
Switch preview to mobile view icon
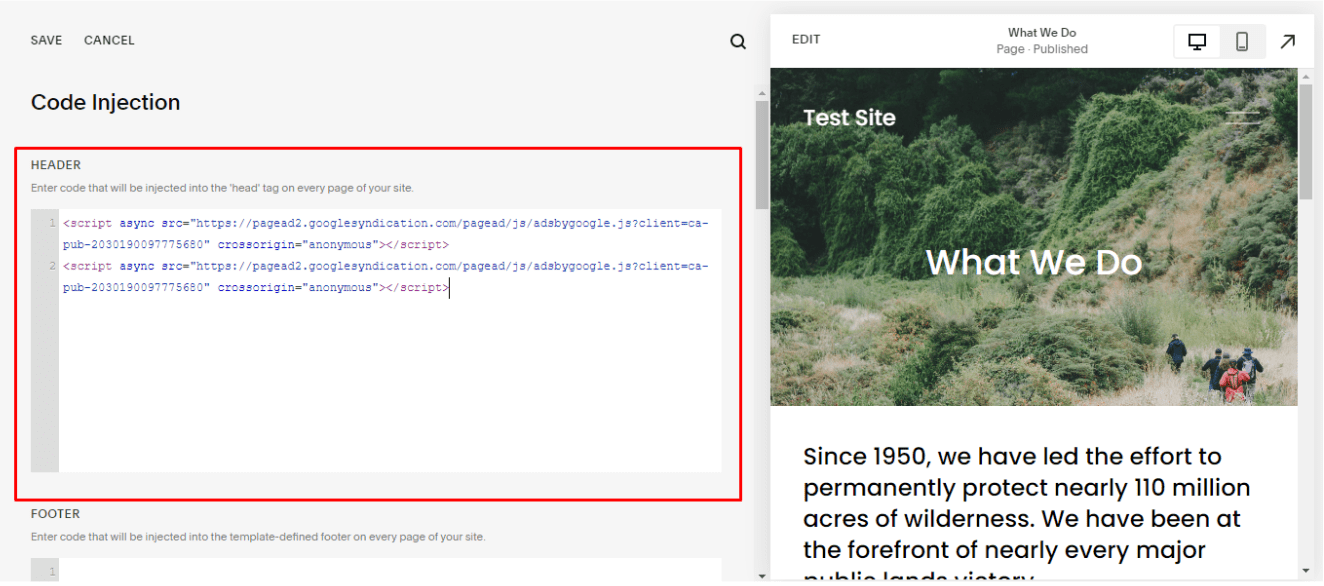pyautogui.click(x=1242, y=42)
